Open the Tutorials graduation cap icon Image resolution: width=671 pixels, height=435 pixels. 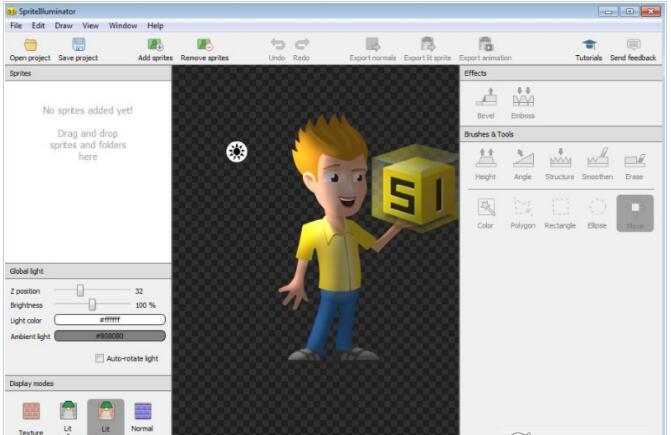coord(589,44)
